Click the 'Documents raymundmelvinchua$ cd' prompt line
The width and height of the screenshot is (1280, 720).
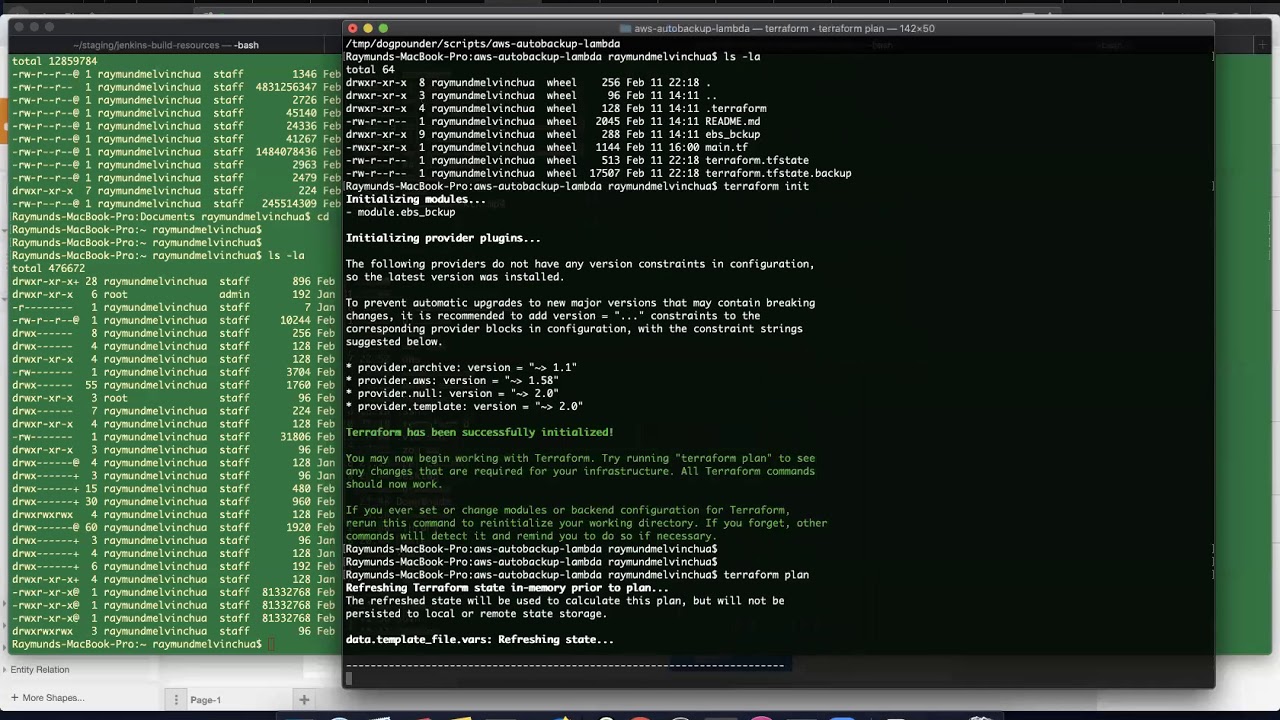(x=170, y=217)
